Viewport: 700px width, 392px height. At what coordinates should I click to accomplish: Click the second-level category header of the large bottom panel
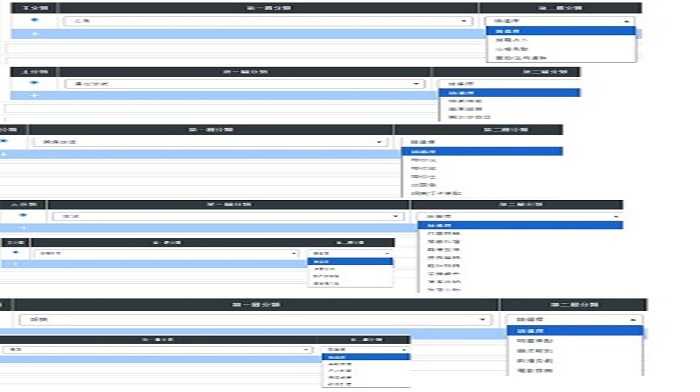(x=573, y=304)
